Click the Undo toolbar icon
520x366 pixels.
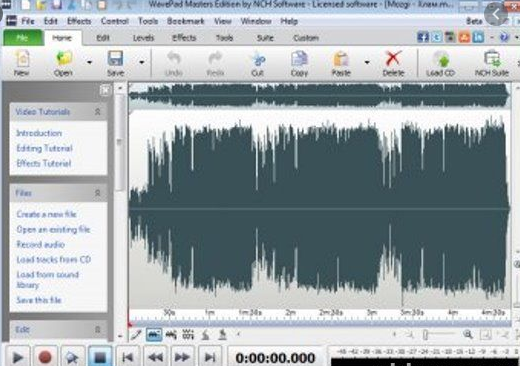coord(174,59)
